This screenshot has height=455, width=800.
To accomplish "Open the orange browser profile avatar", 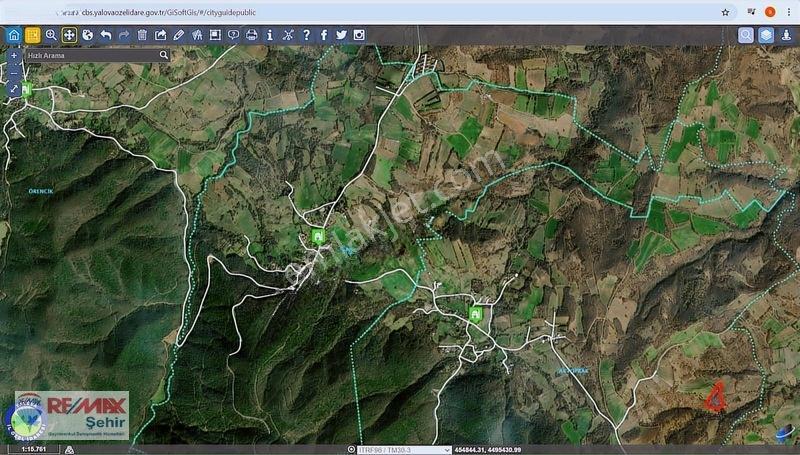I will tap(770, 12).
